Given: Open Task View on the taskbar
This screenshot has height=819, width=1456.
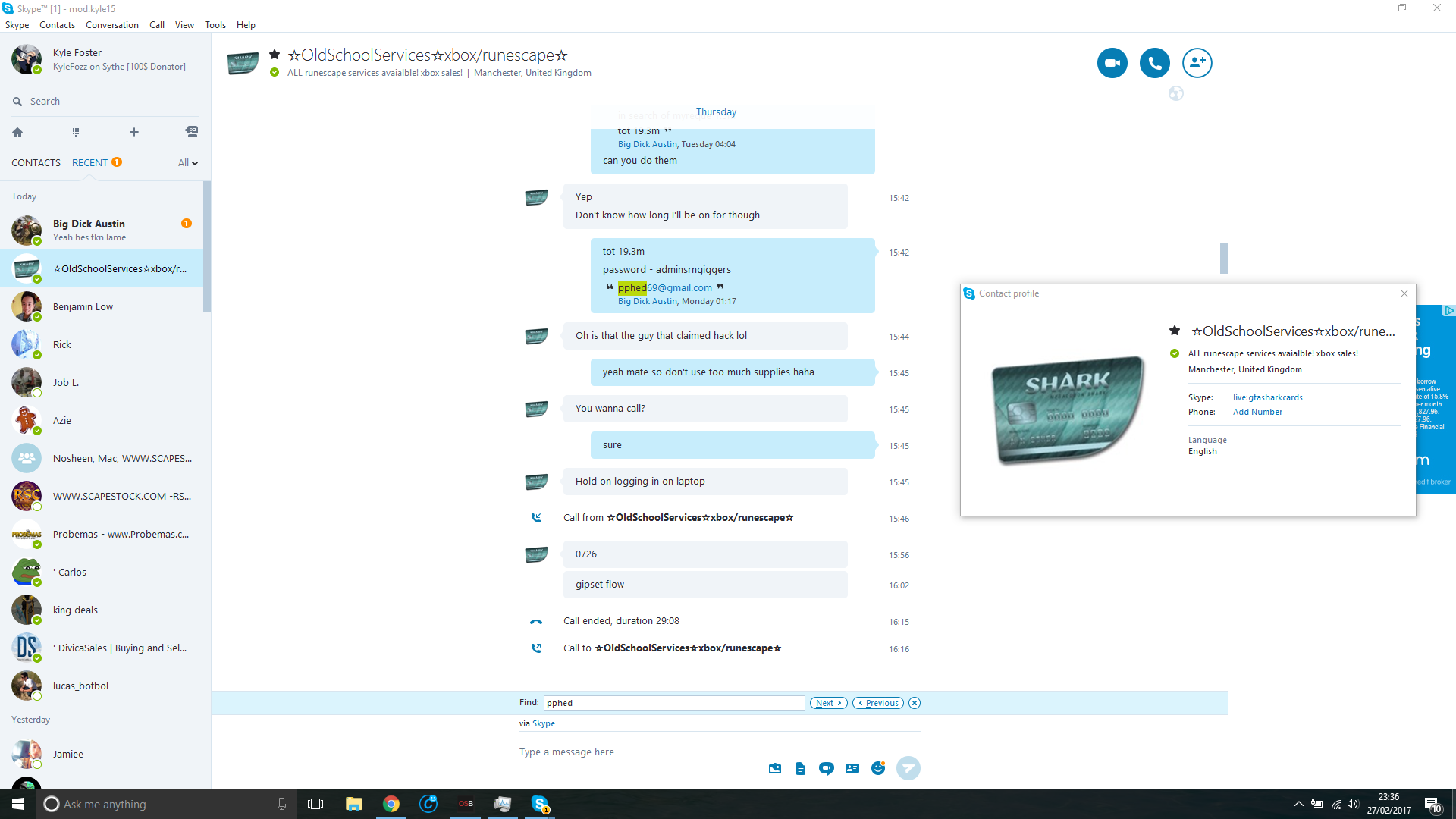Looking at the screenshot, I should click(x=315, y=804).
